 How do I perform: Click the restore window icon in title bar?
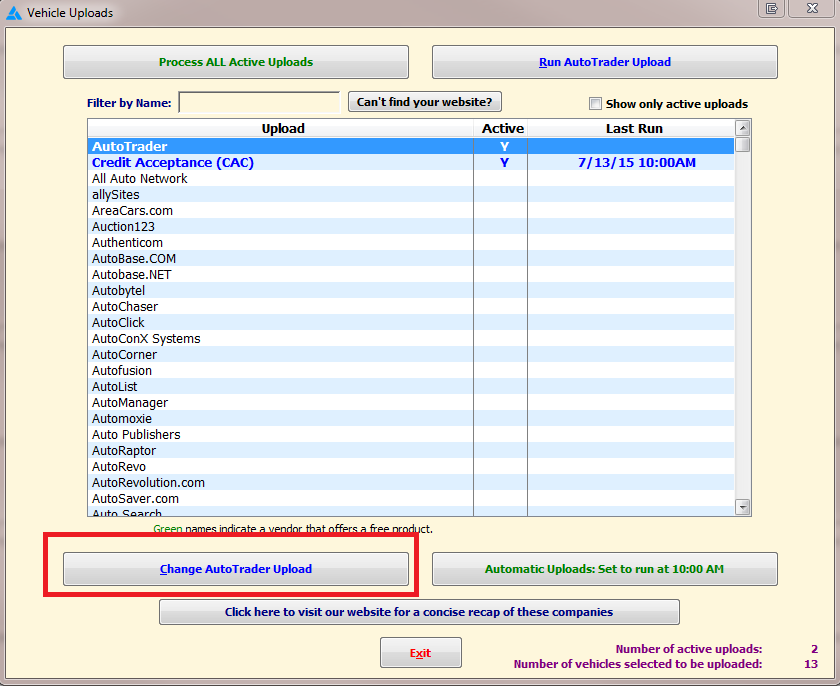[771, 9]
